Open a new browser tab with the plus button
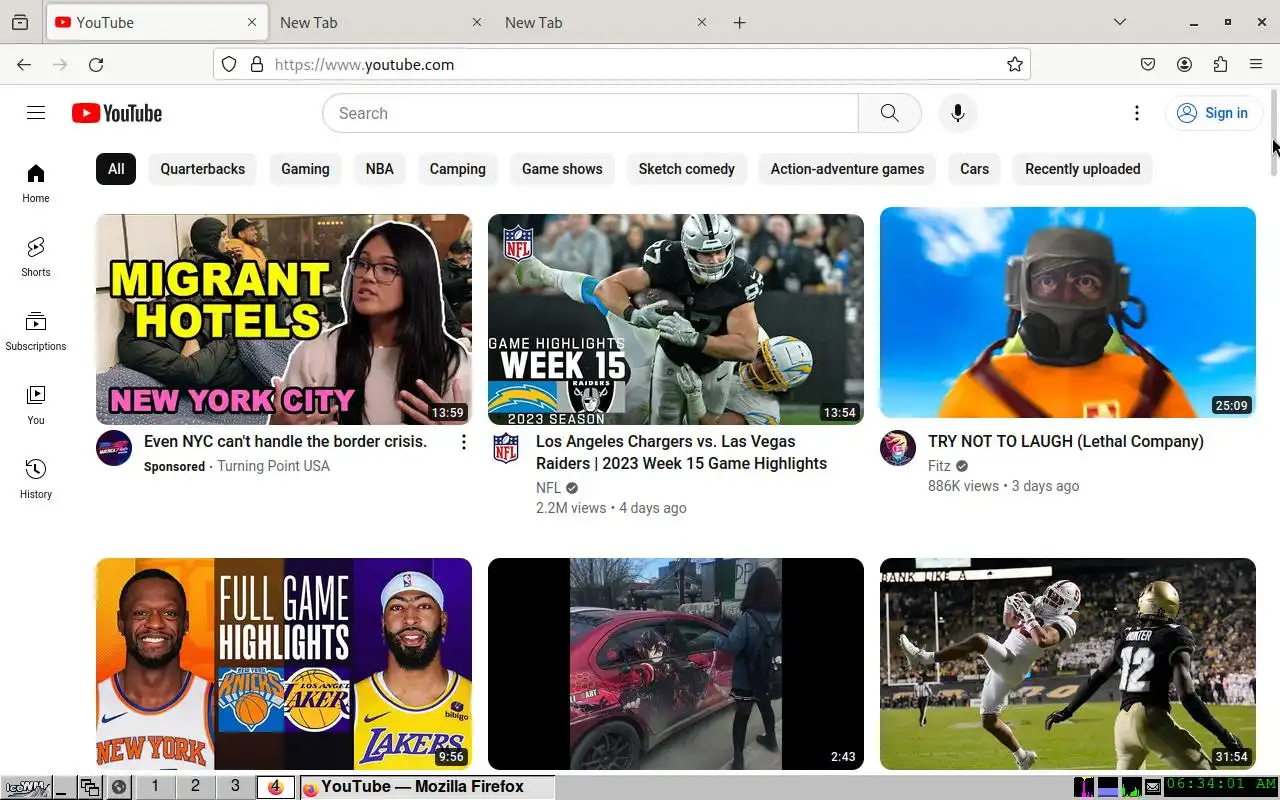The height and width of the screenshot is (800, 1280). pyautogui.click(x=740, y=22)
